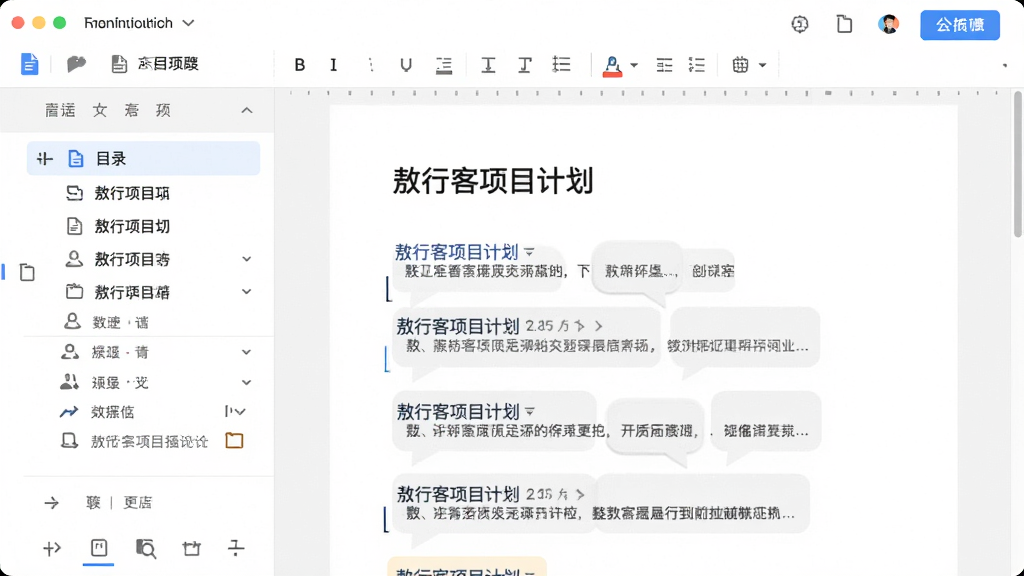Toggle Bold formatting
The width and height of the screenshot is (1024, 576).
[x=300, y=65]
